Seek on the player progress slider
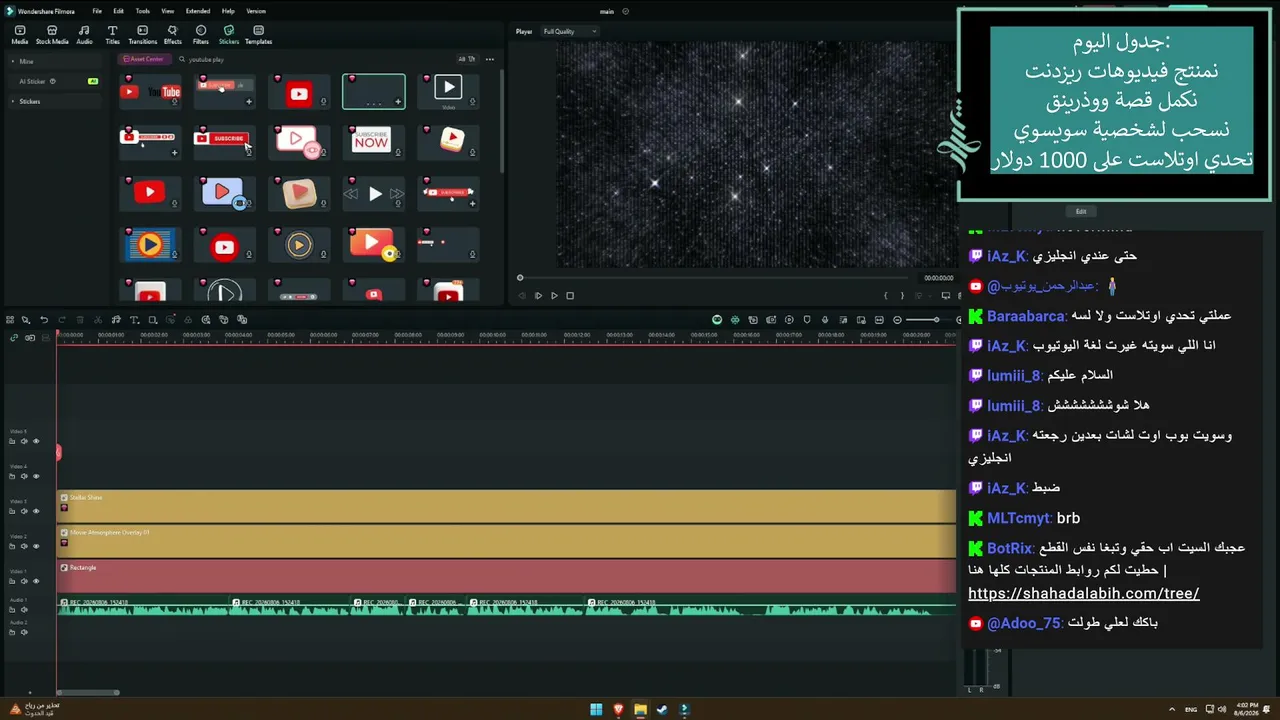The width and height of the screenshot is (1280, 720). (x=715, y=278)
